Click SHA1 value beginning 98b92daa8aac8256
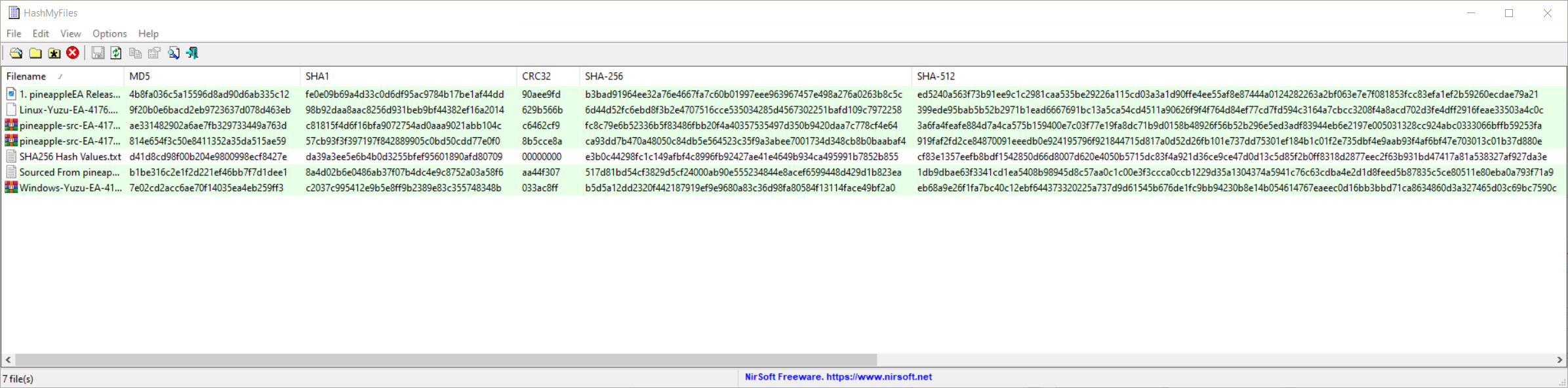The height and width of the screenshot is (388, 1568). tap(405, 110)
